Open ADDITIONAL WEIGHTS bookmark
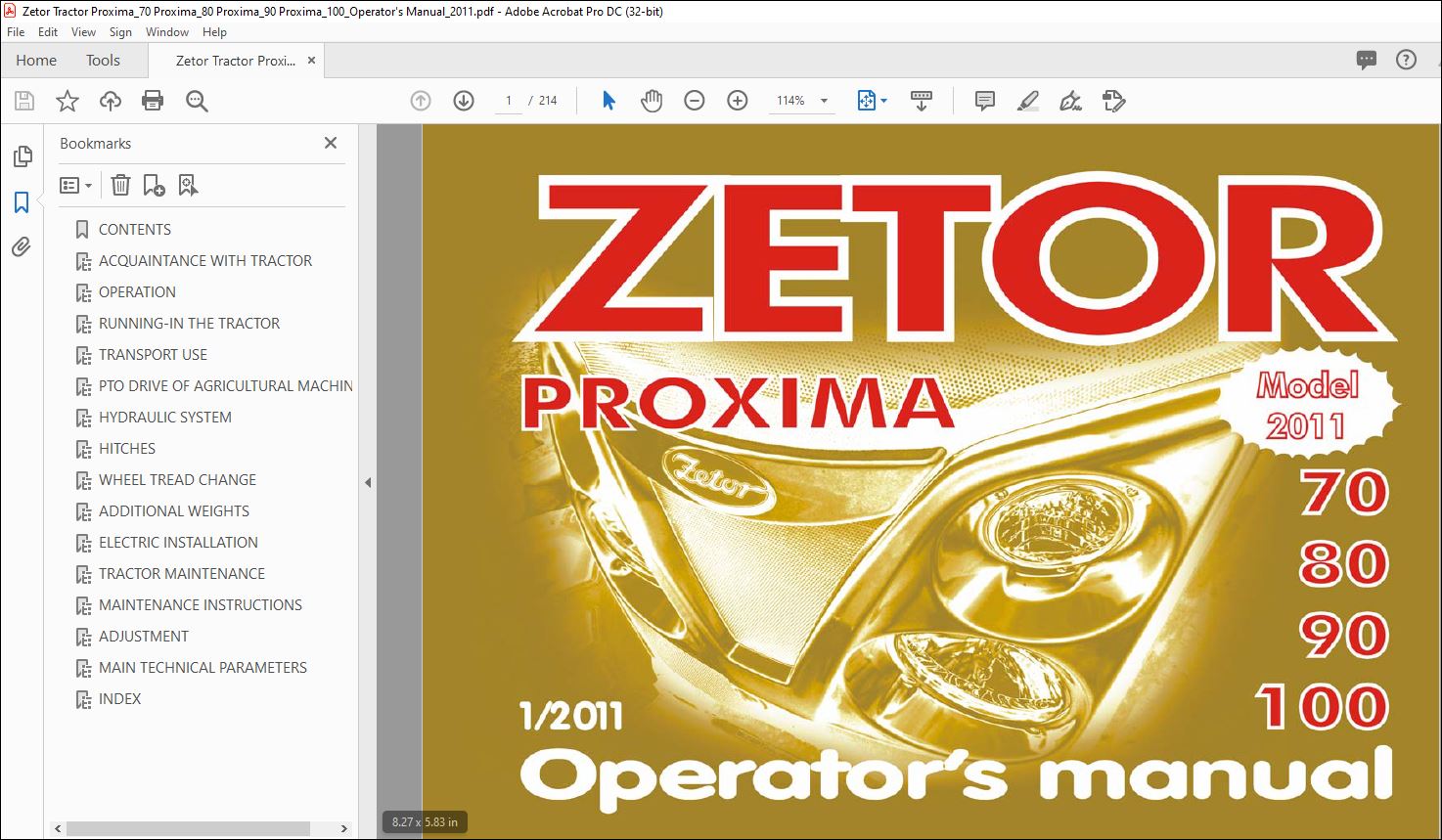Screen dimensions: 1442x840 [174, 510]
